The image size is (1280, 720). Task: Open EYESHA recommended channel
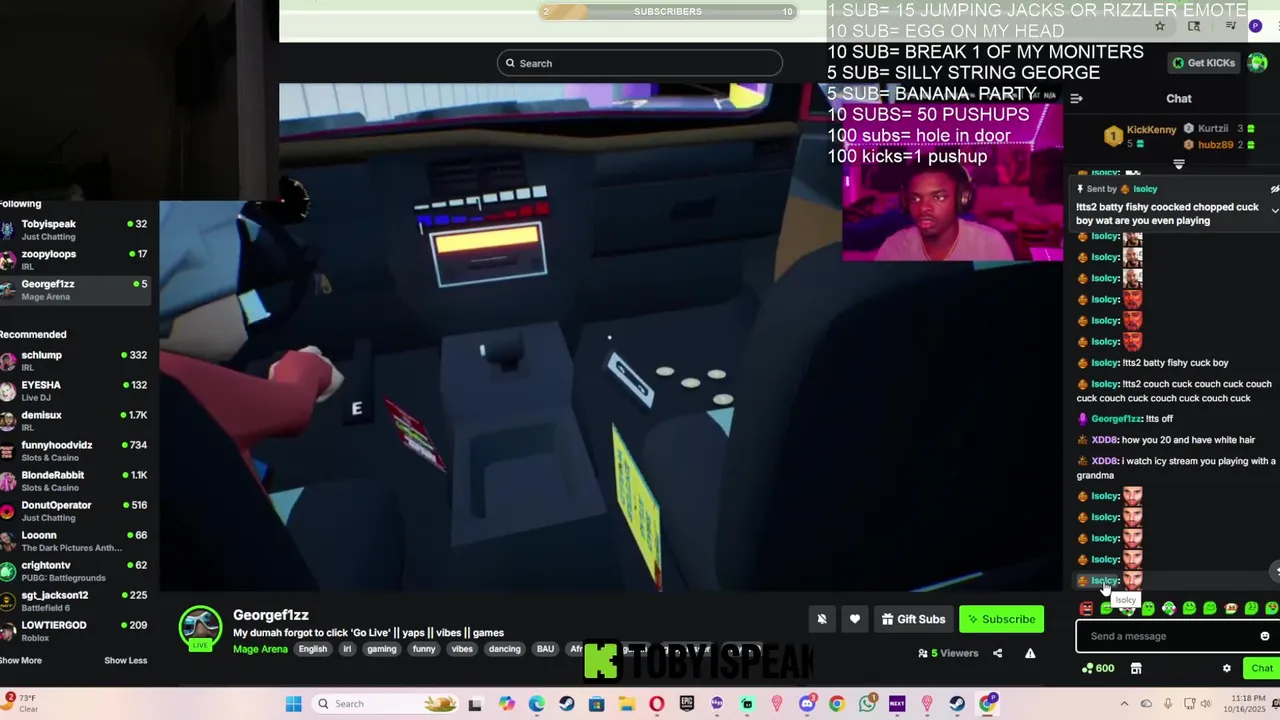(75, 391)
